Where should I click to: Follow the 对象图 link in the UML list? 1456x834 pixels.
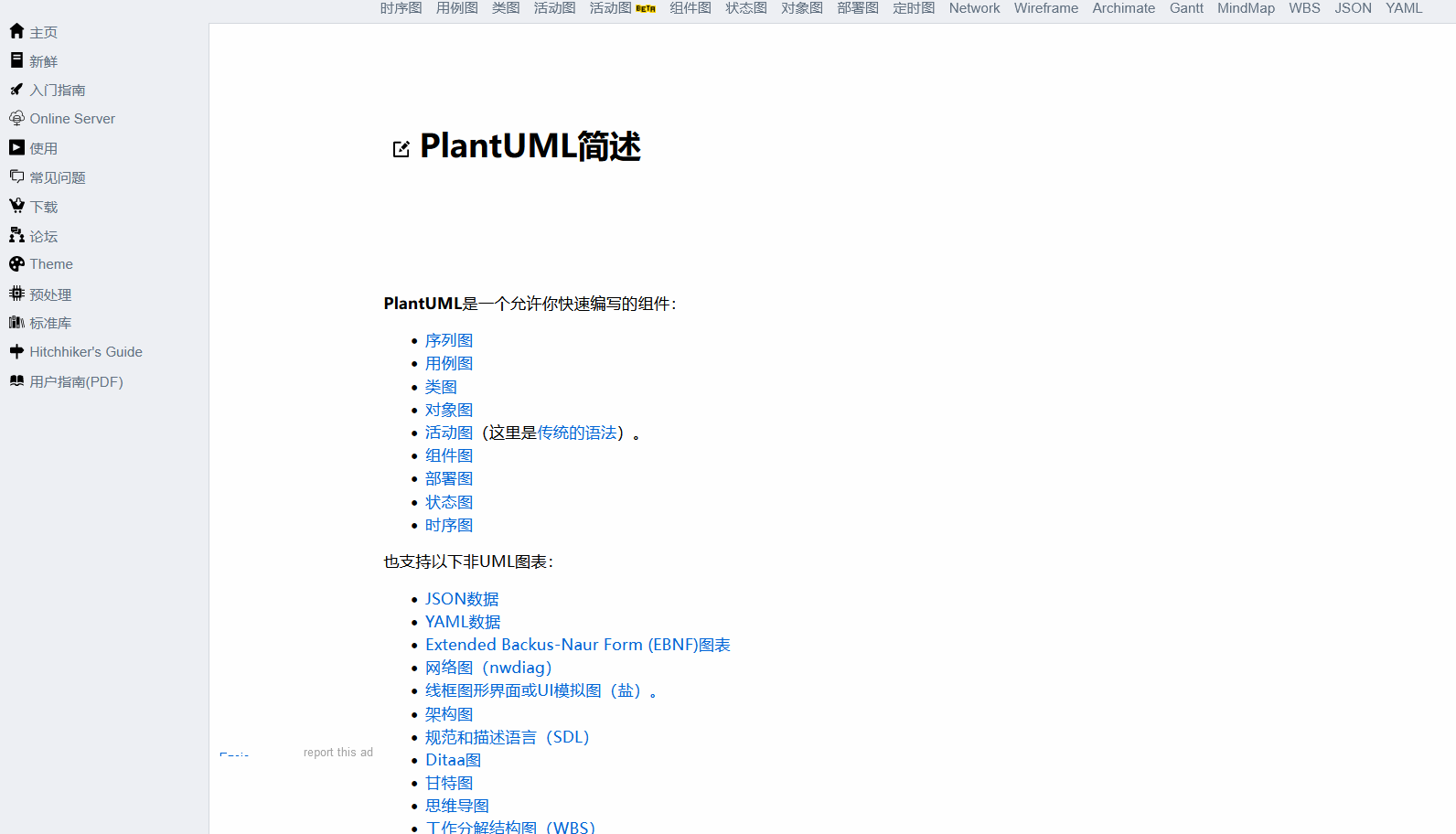click(x=449, y=410)
